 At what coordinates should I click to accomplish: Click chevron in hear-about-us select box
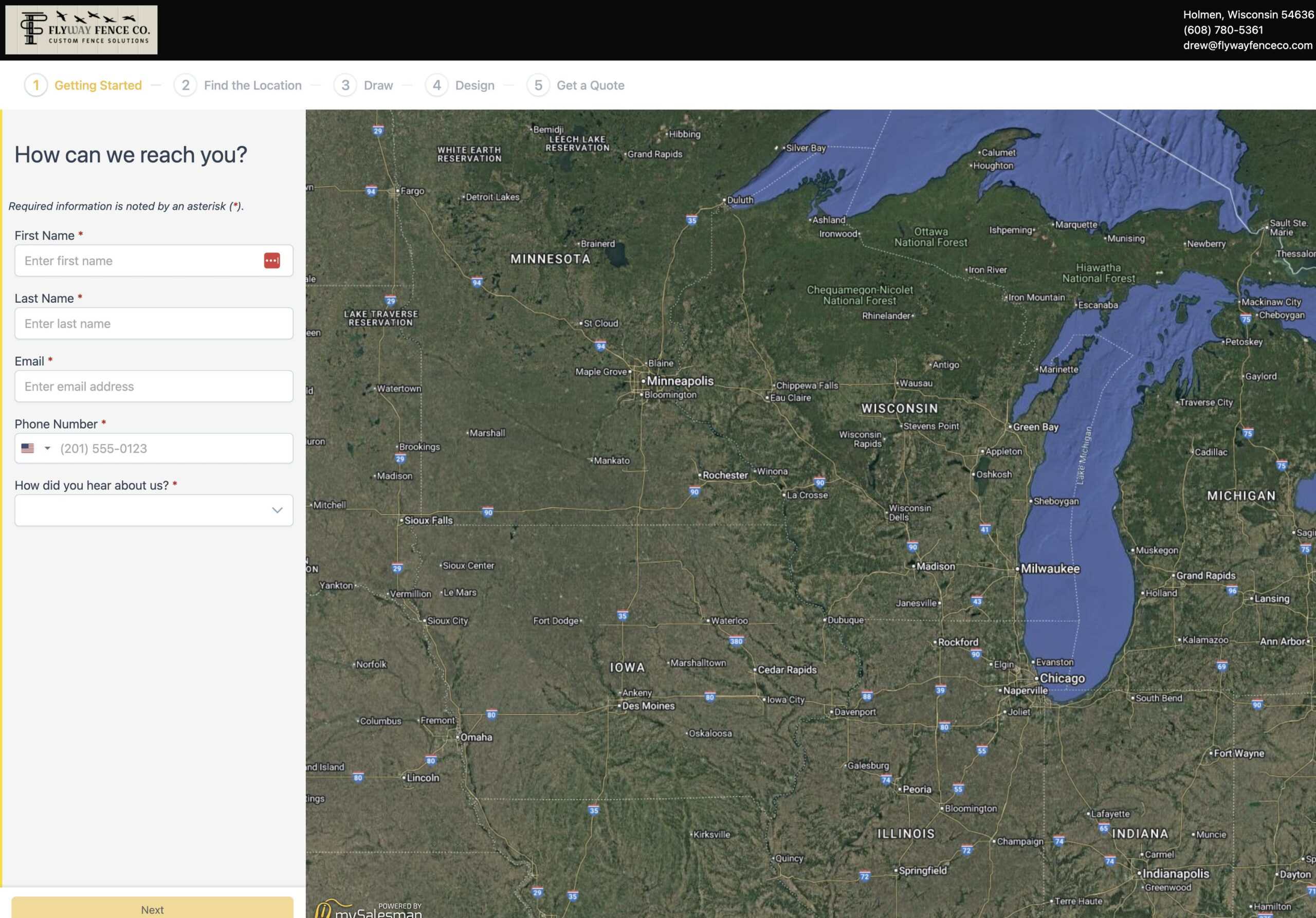tap(278, 510)
